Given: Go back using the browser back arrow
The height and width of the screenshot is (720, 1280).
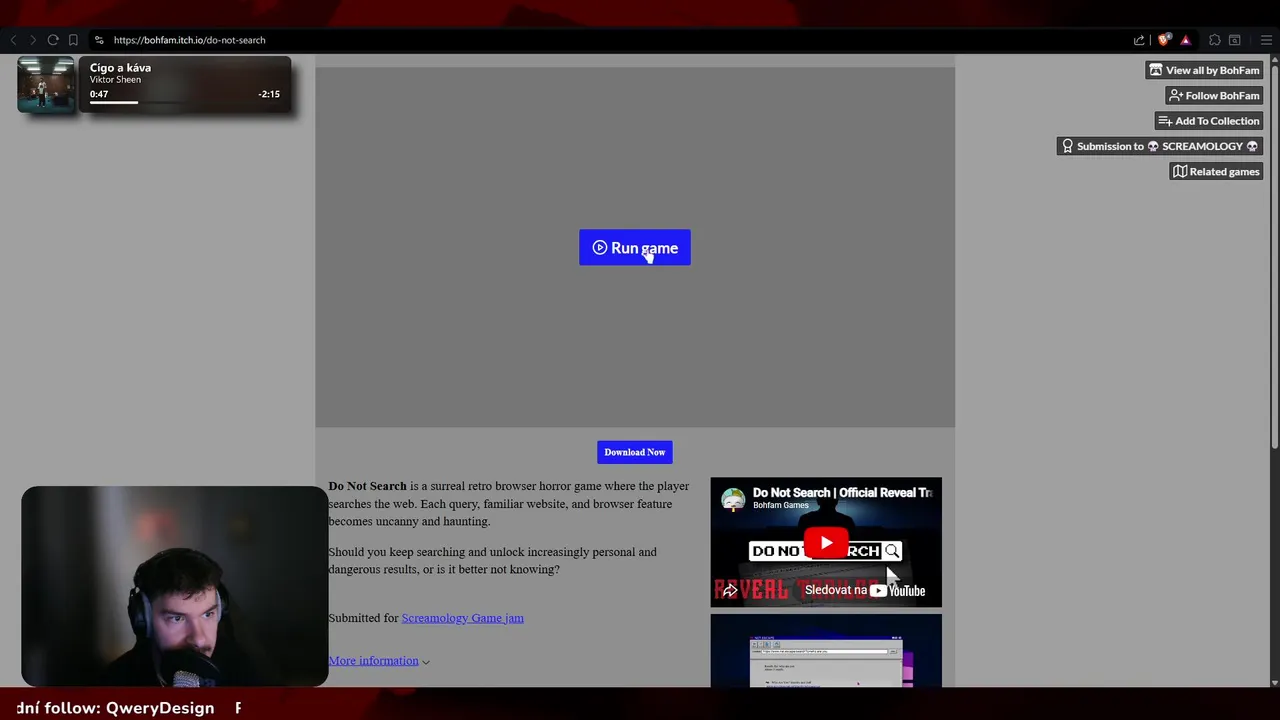Looking at the screenshot, I should 13,40.
